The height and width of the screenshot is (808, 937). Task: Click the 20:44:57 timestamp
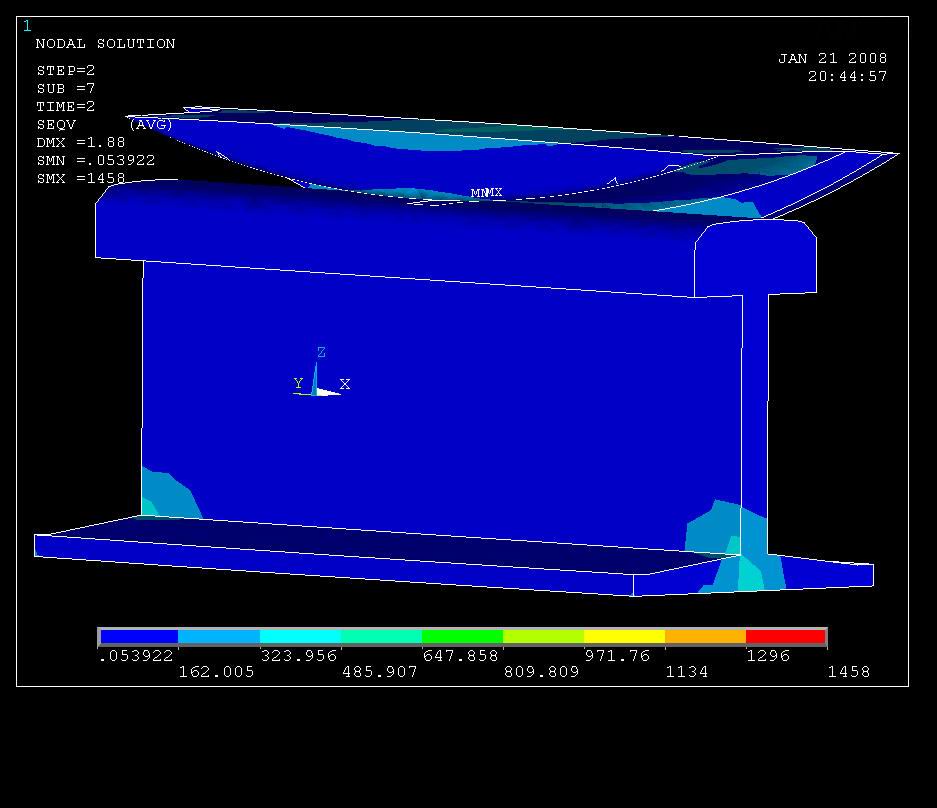tap(847, 76)
